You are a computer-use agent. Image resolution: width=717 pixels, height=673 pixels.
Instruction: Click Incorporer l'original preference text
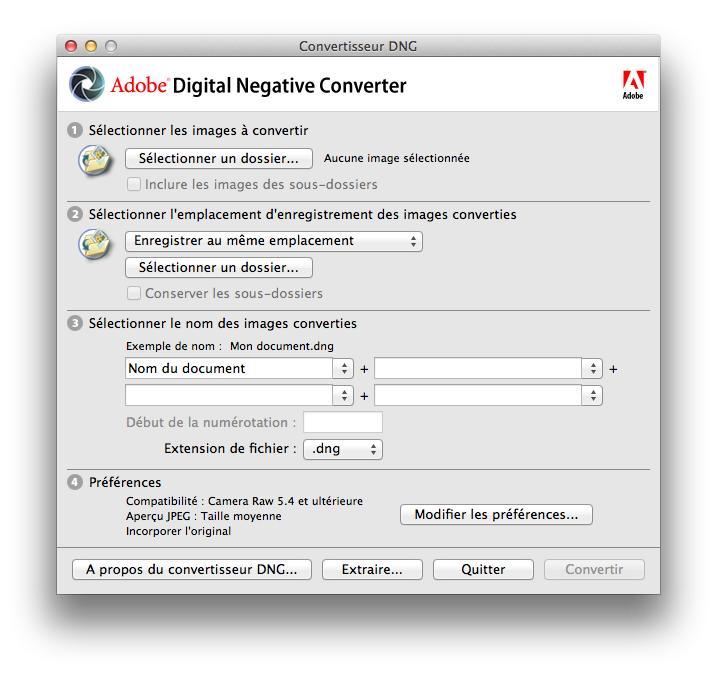click(x=178, y=531)
